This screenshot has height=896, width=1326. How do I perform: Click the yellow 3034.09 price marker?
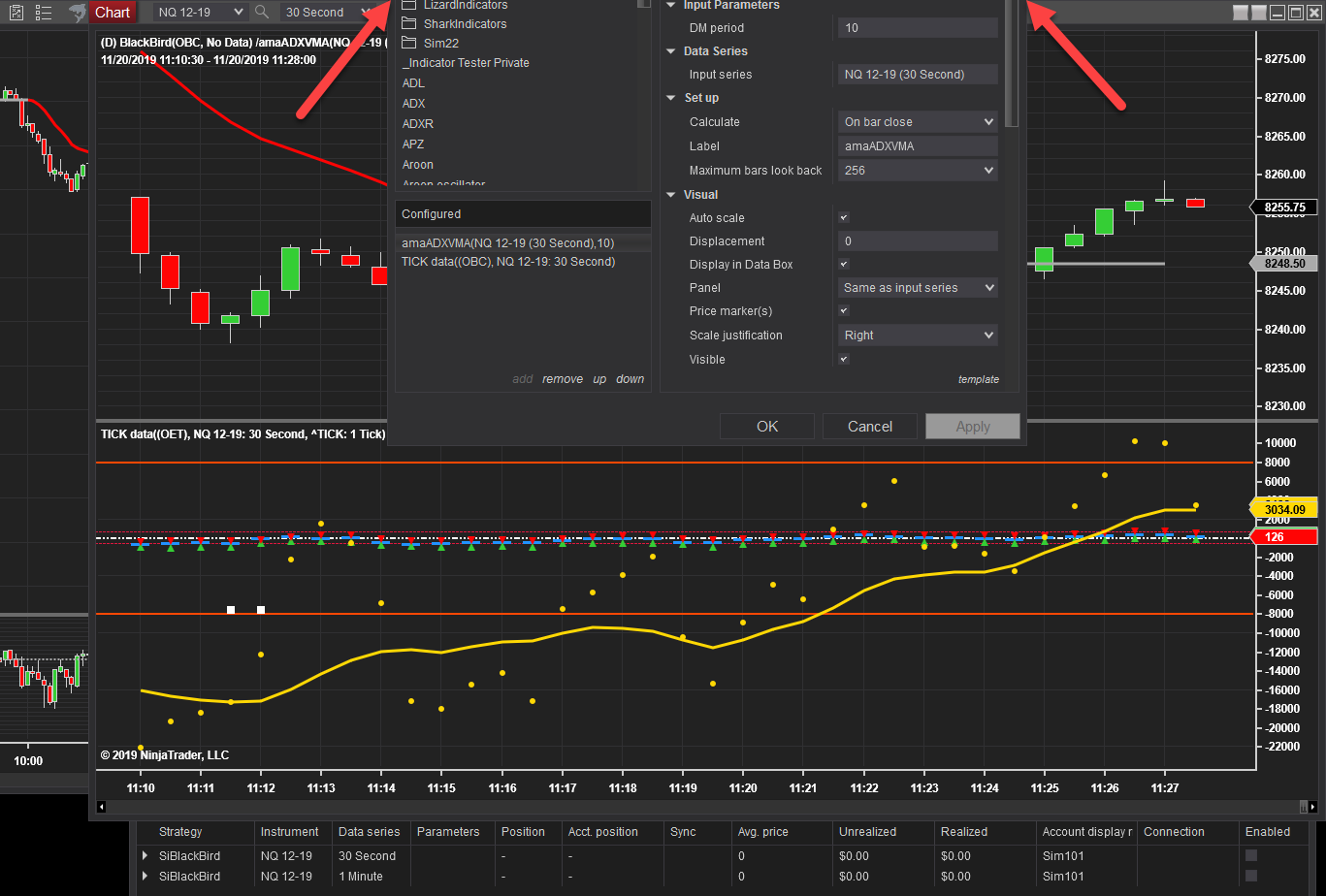[1285, 509]
